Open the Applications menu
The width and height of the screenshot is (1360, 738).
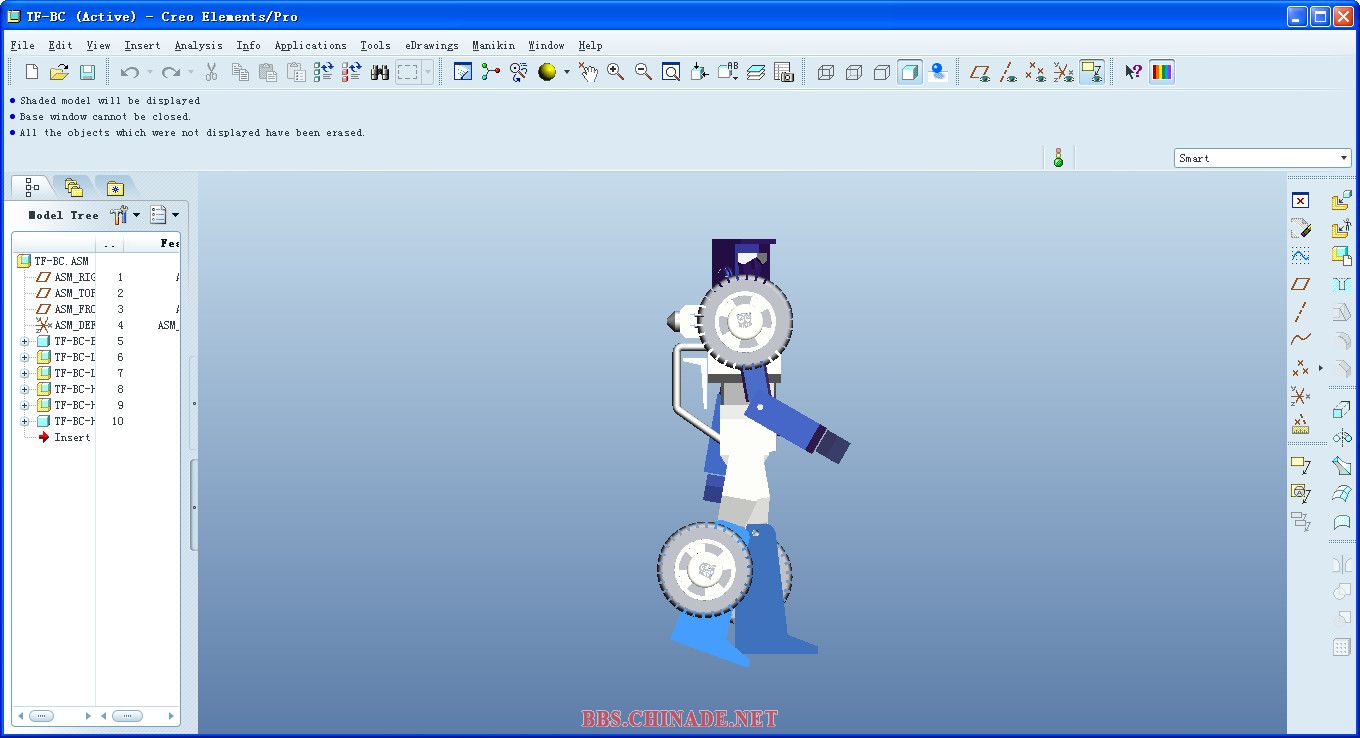coord(310,45)
